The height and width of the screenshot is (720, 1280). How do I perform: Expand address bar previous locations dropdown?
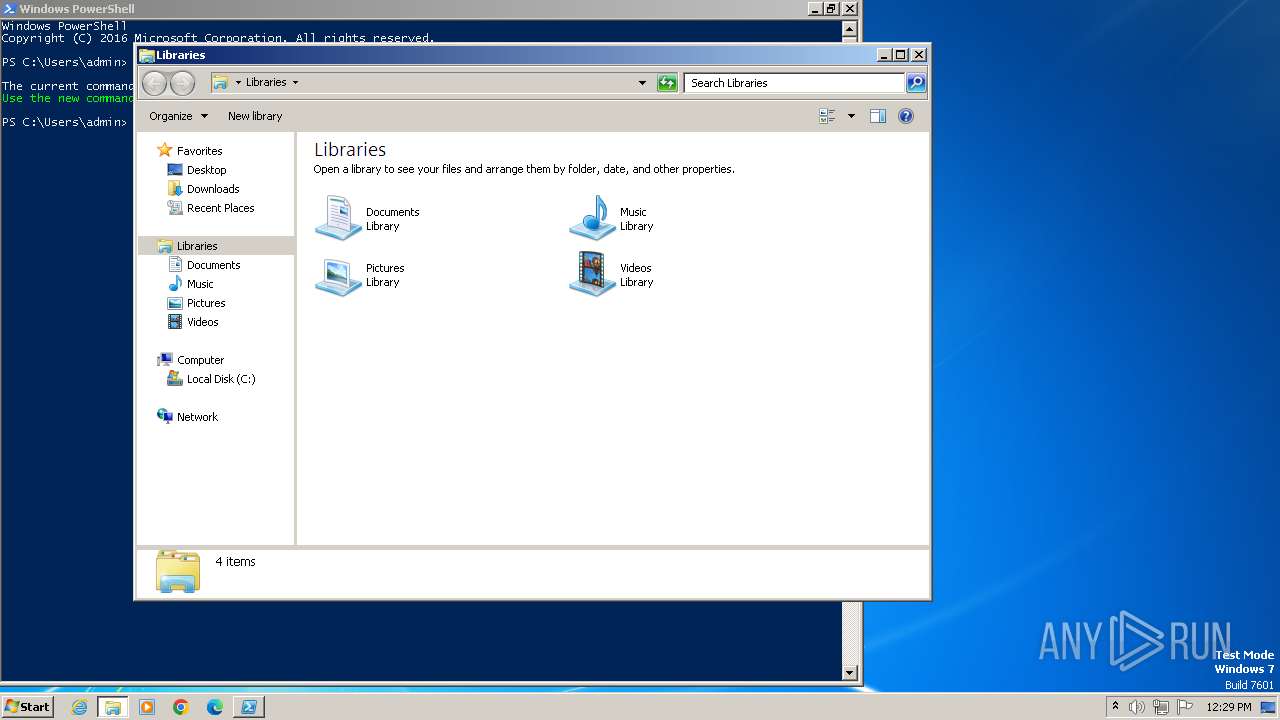pos(642,83)
